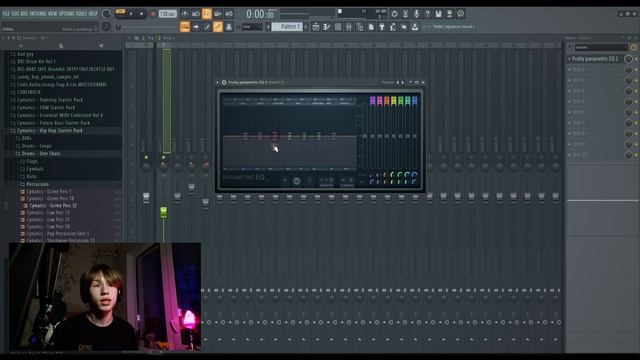Open the Kicks folder
This screenshot has height=360, width=640.
click(x=31, y=177)
